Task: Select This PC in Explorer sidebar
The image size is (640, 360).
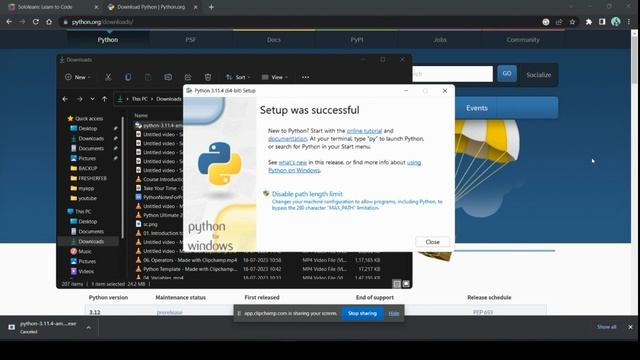Action: (79, 211)
